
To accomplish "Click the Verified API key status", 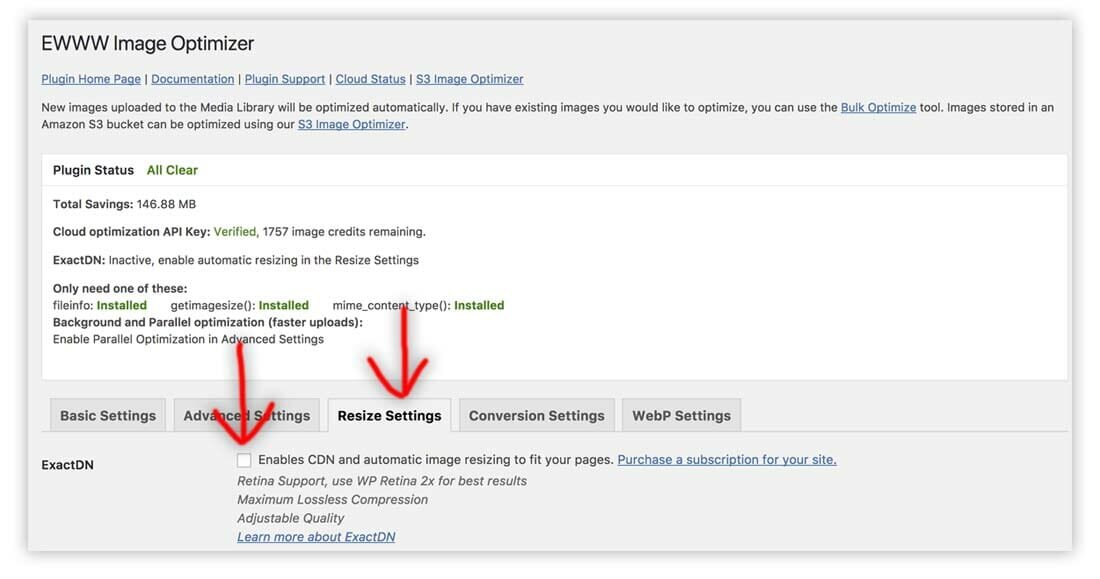I will 233,231.
